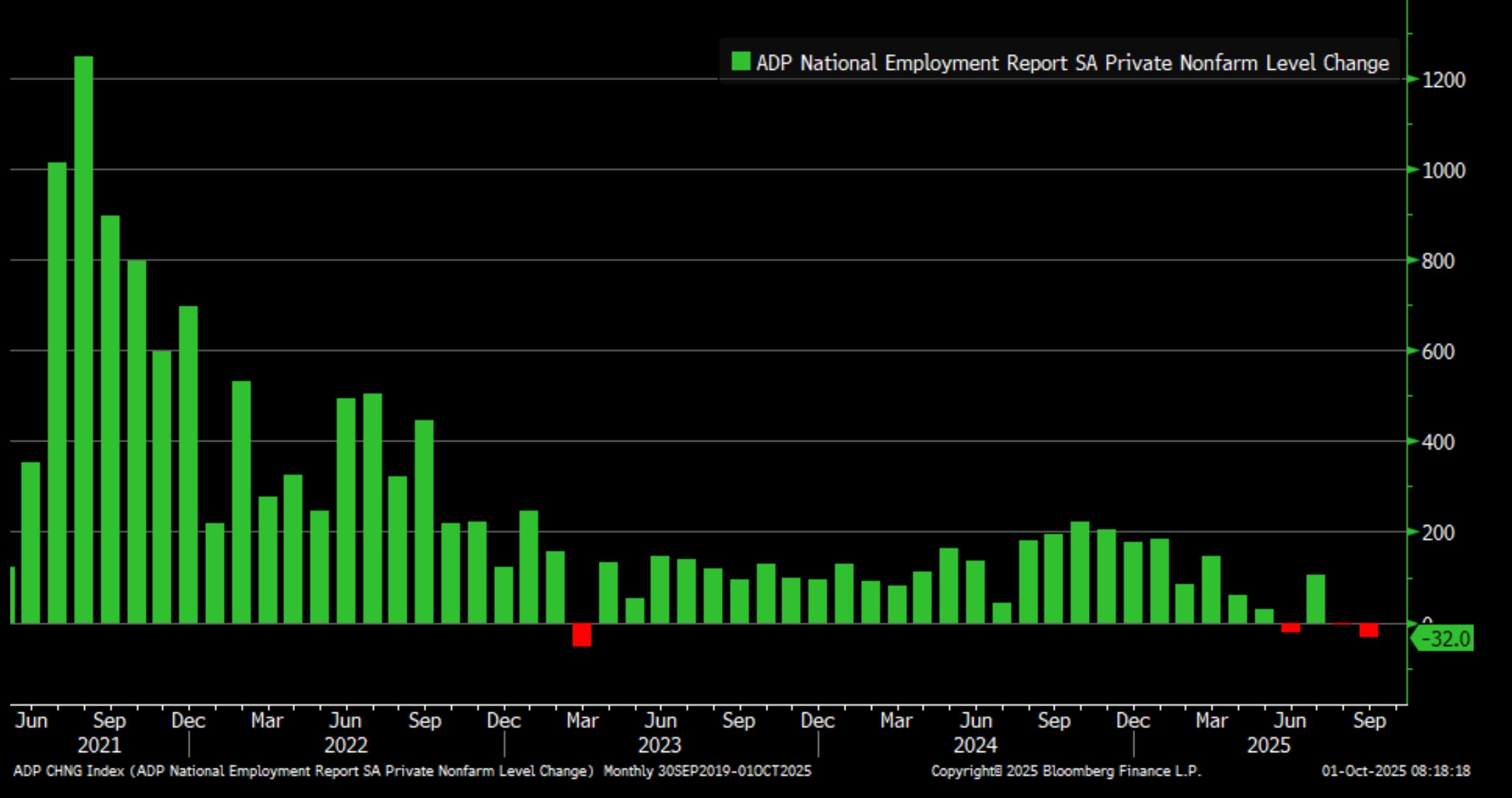Click the red bar at Sep 2025

pos(1369,630)
